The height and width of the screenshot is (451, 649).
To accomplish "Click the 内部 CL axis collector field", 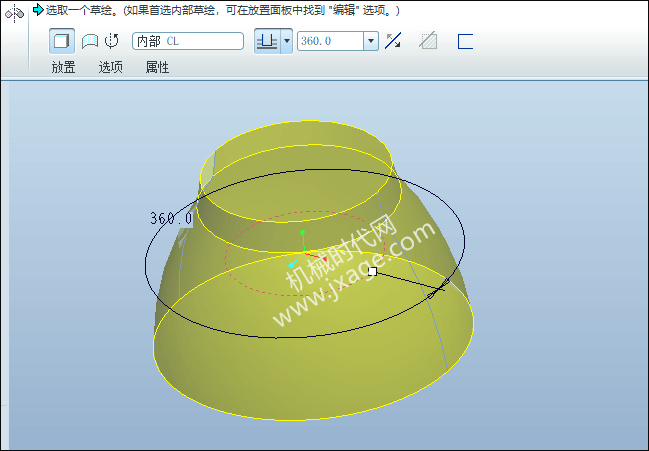I will pos(188,41).
